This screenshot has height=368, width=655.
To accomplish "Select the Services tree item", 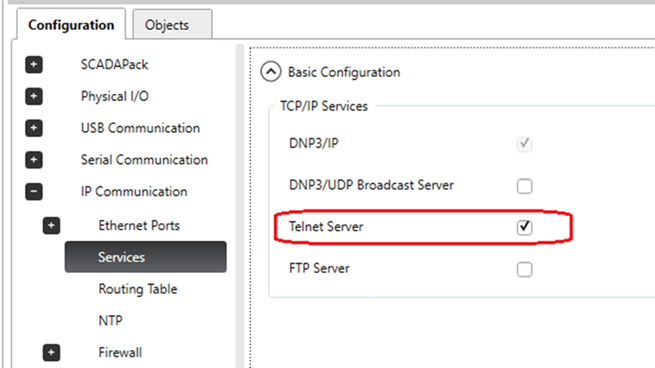I will pyautogui.click(x=145, y=257).
